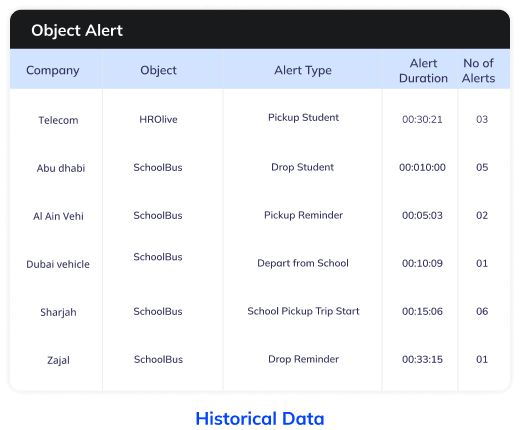Click the Pickup Student alert type
Image resolution: width=520 pixels, height=430 pixels.
click(303, 117)
